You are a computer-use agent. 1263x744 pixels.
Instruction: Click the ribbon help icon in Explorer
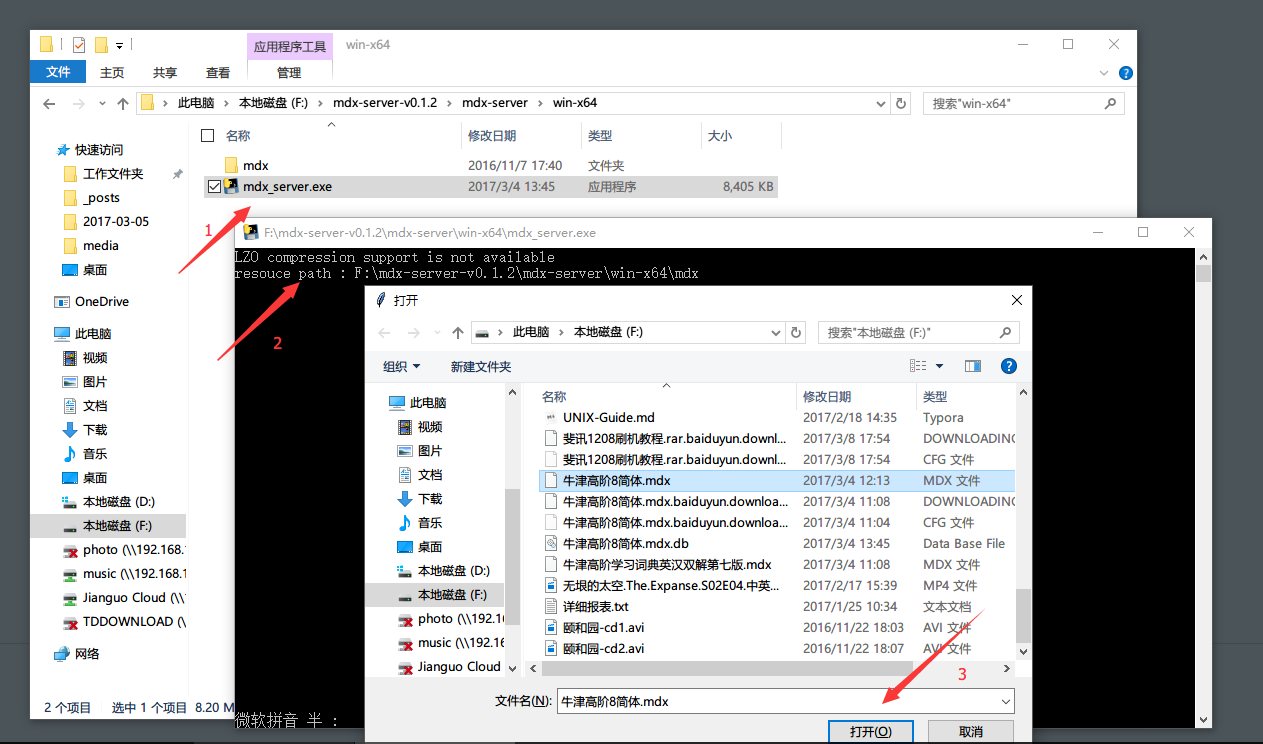tap(1125, 73)
